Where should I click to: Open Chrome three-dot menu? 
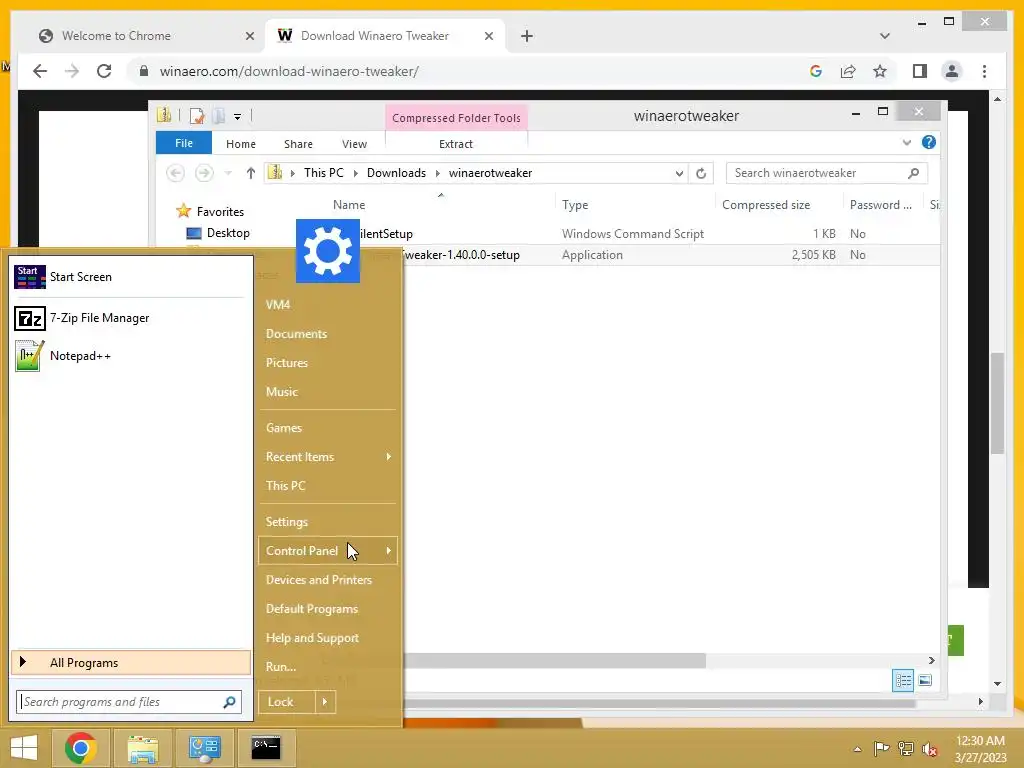click(984, 71)
